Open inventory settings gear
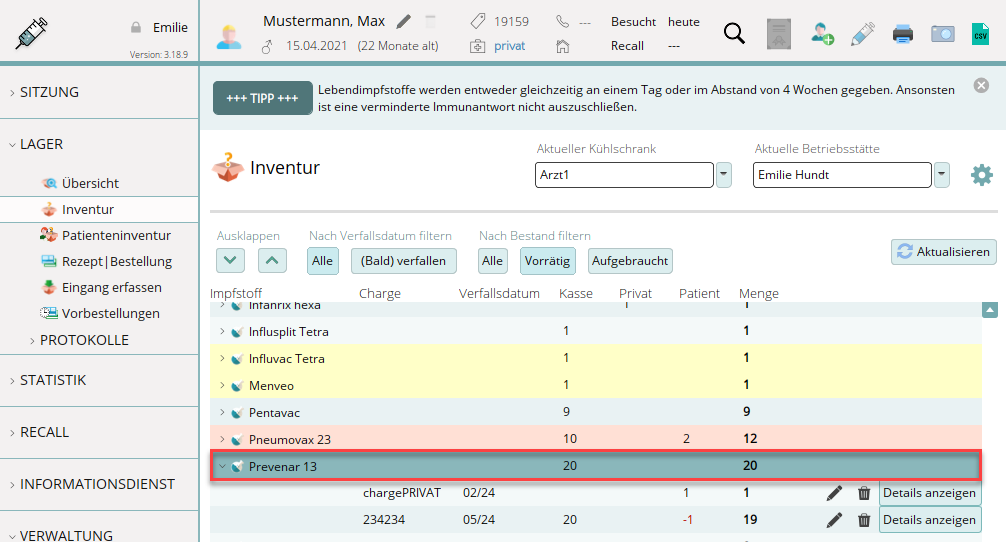Image resolution: width=1006 pixels, height=542 pixels. point(982,175)
